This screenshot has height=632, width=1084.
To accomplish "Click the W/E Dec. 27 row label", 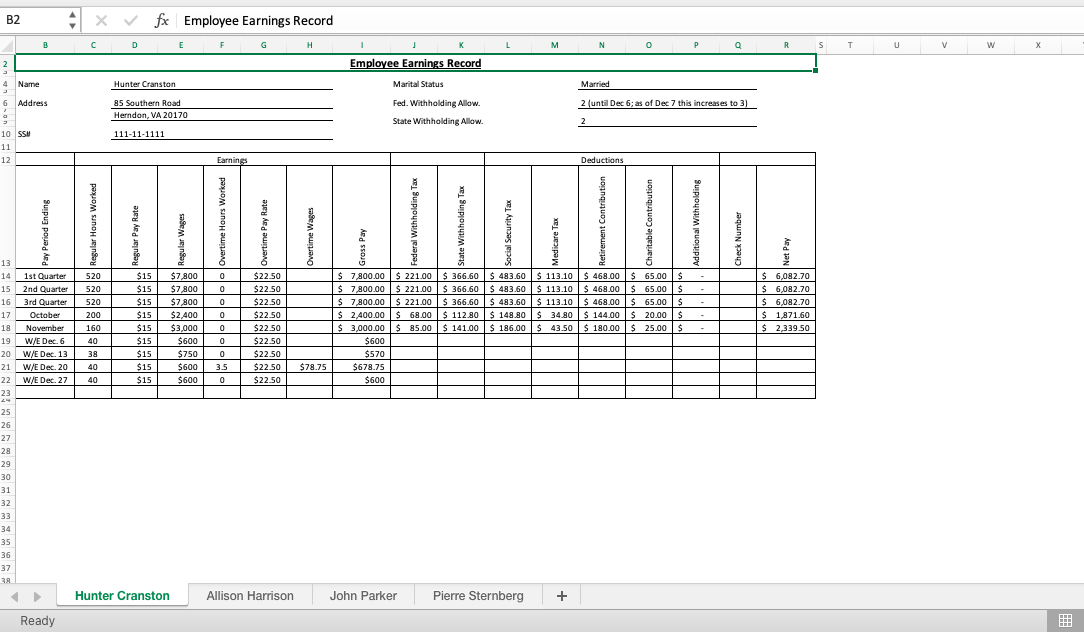I will 45,380.
